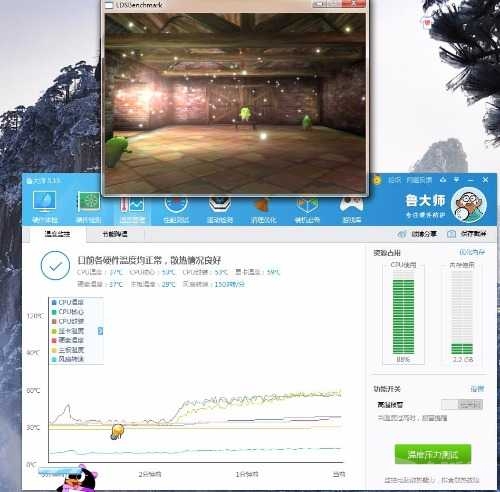The image size is (500, 492).
Task: Open the 硬件体检 hardware checkup icon
Action: coord(44,207)
